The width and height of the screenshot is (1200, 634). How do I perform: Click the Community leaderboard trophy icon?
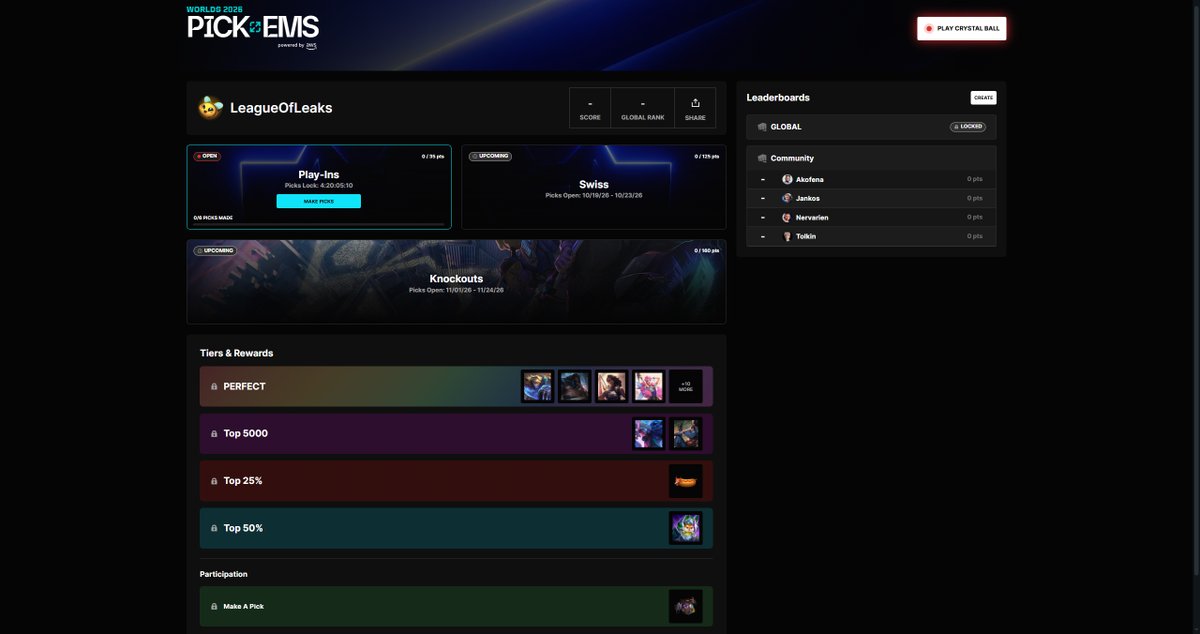click(762, 158)
